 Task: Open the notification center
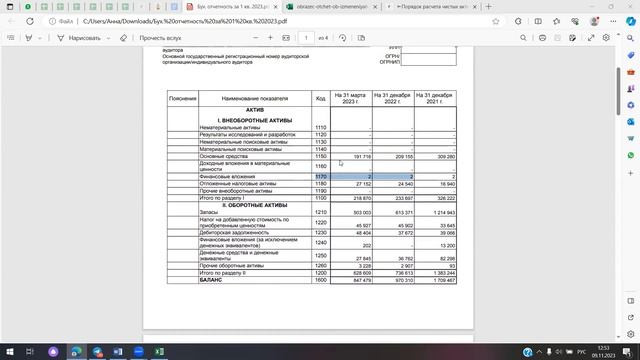tap(627, 351)
